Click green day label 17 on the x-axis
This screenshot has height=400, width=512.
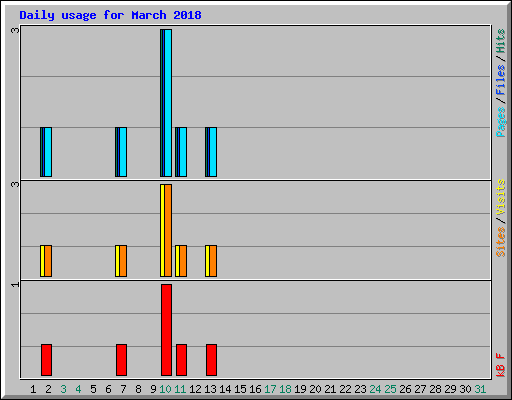point(270,389)
